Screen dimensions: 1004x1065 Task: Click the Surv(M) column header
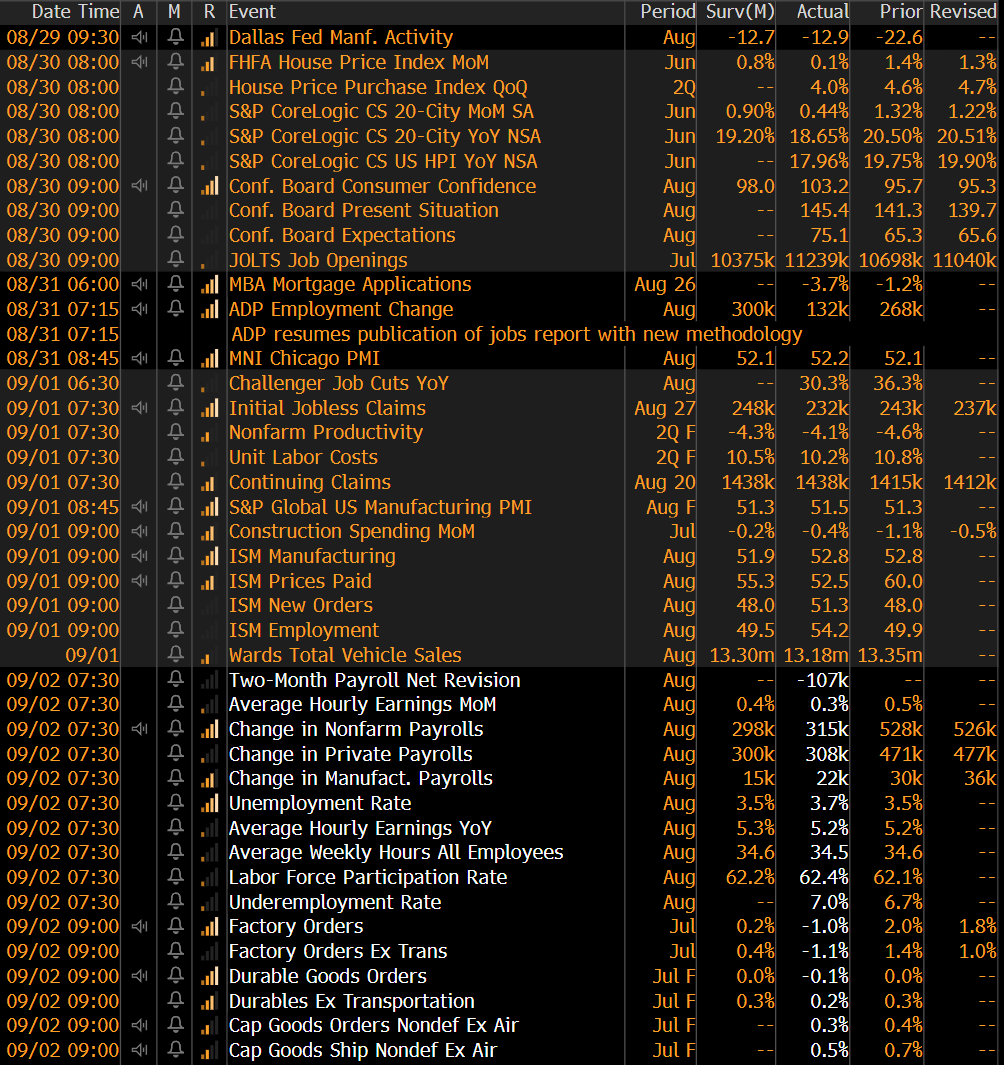click(x=740, y=12)
